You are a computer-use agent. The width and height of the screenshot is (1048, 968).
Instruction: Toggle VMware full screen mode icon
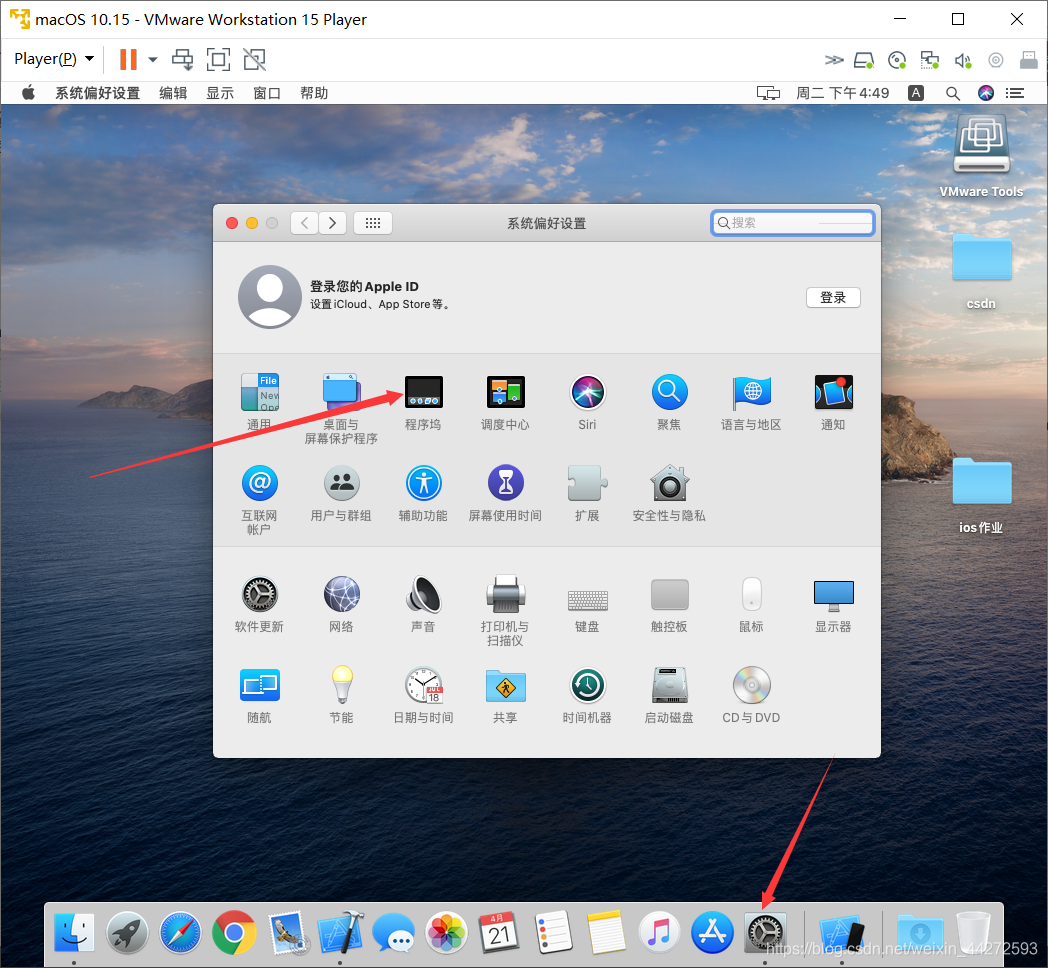click(218, 59)
